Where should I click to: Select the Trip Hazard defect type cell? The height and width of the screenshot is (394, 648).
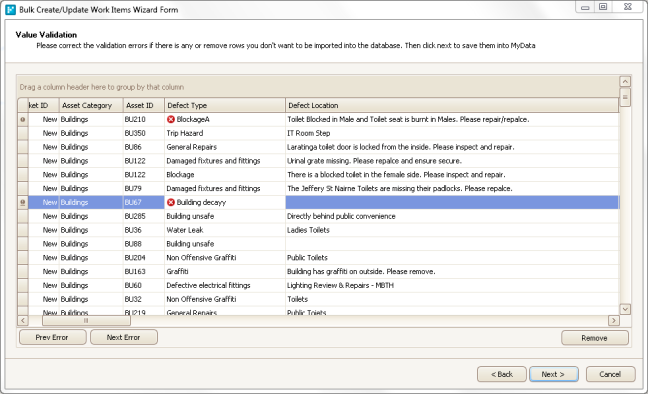tap(225, 133)
